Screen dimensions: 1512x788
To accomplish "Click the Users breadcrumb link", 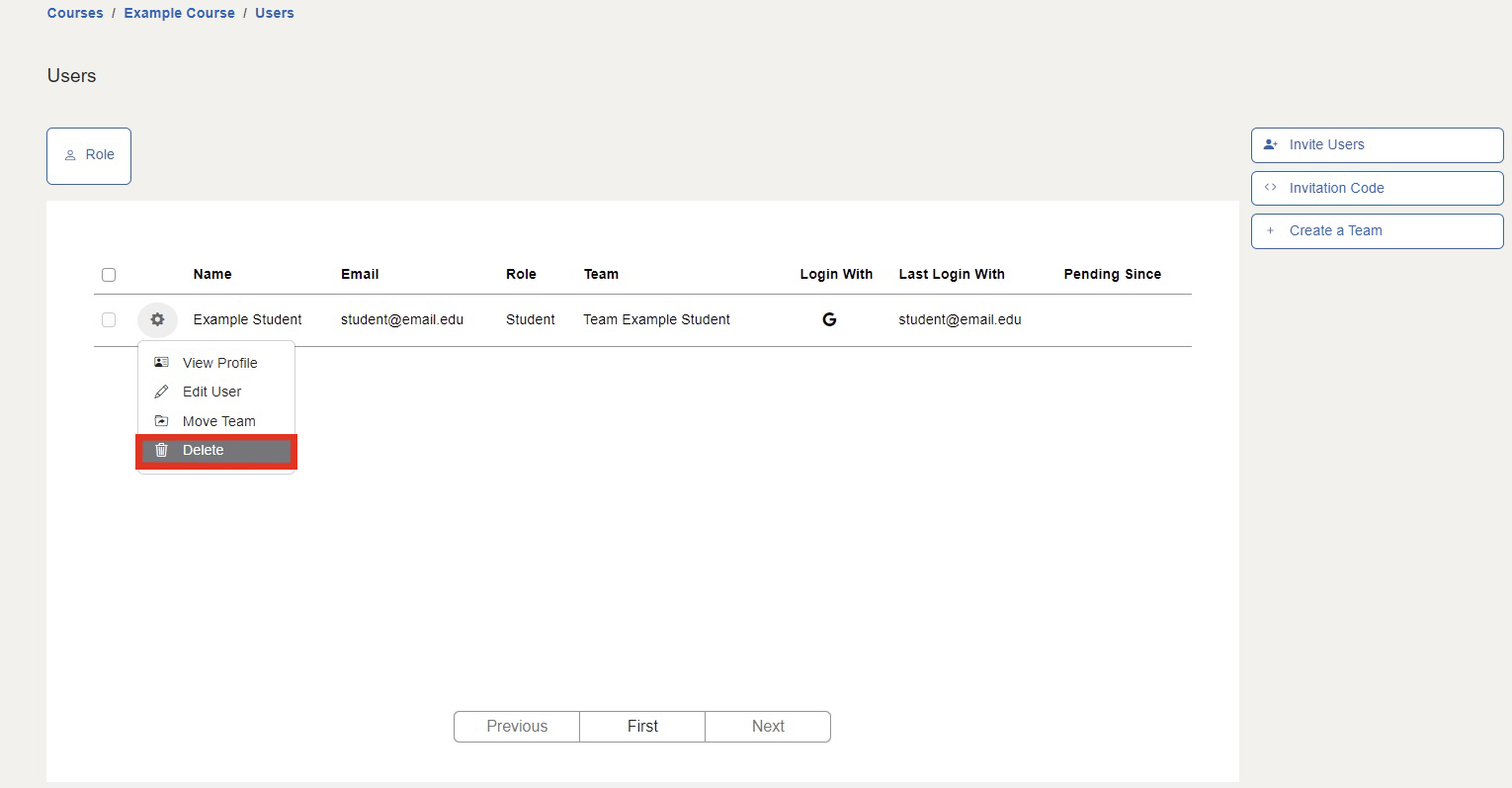I will coord(275,13).
